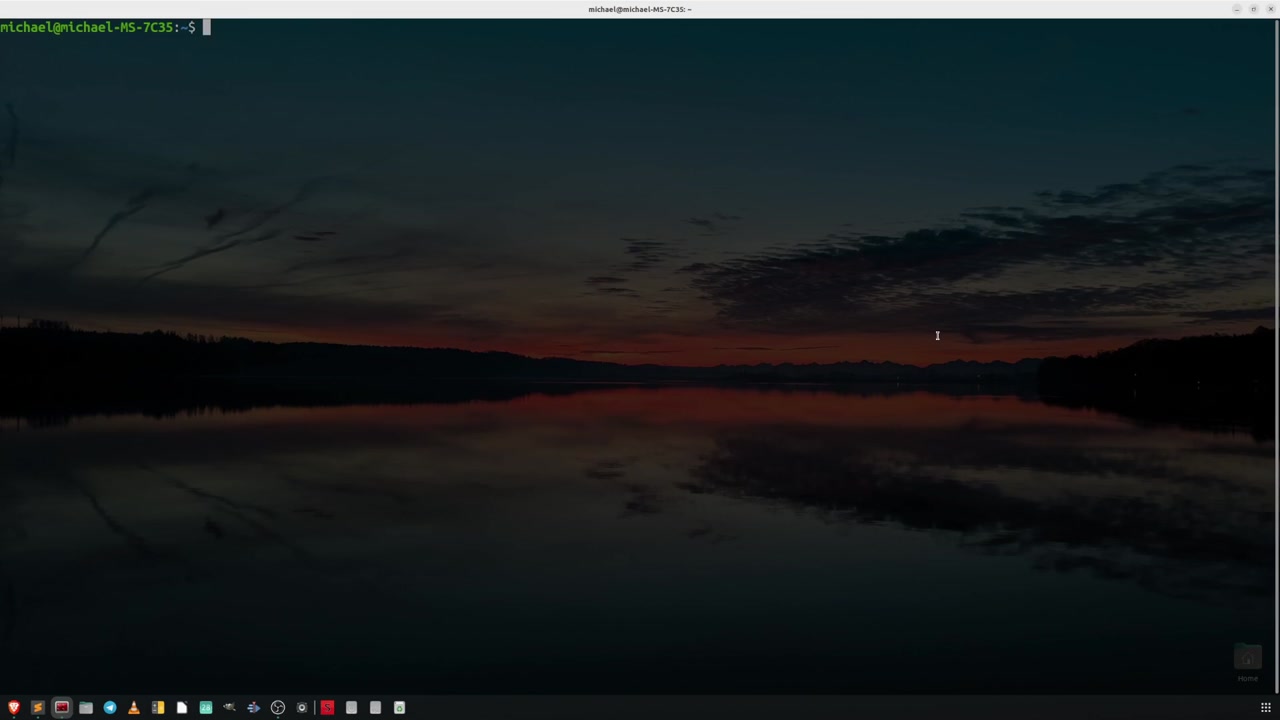Open the Screenshot camera tool in the dock
Viewport: 1280px width, 720px height.
[x=302, y=708]
